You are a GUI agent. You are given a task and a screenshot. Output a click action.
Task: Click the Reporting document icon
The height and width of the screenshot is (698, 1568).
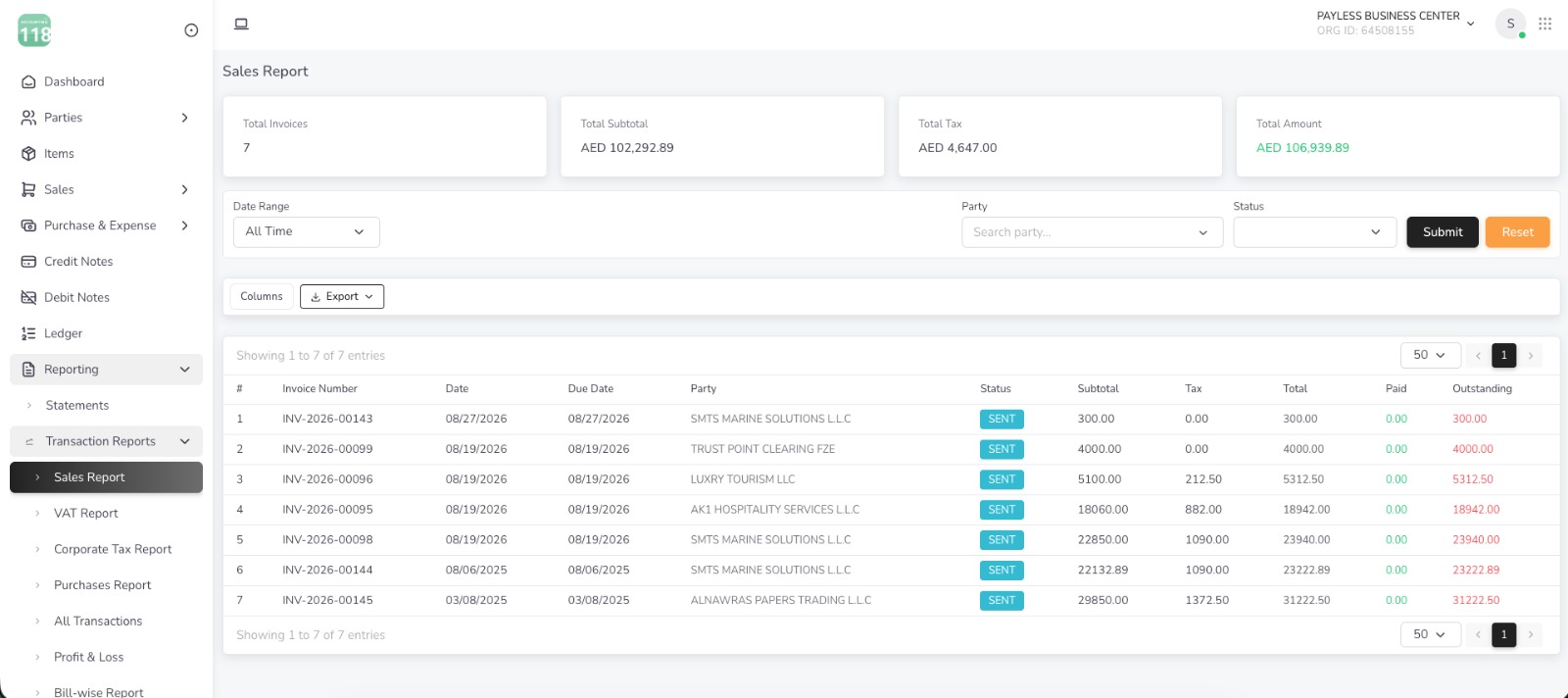point(28,370)
